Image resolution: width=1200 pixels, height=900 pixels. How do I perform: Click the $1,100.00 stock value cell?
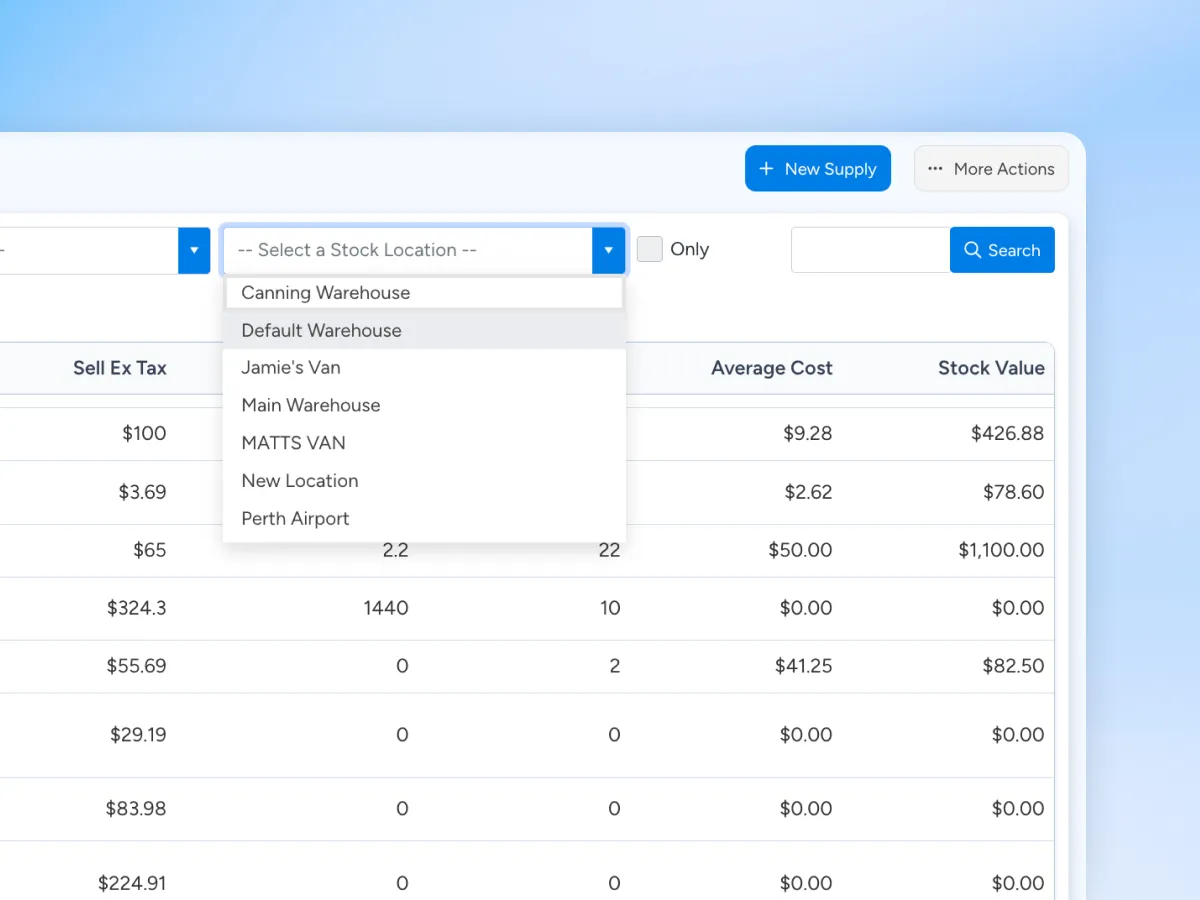1001,550
